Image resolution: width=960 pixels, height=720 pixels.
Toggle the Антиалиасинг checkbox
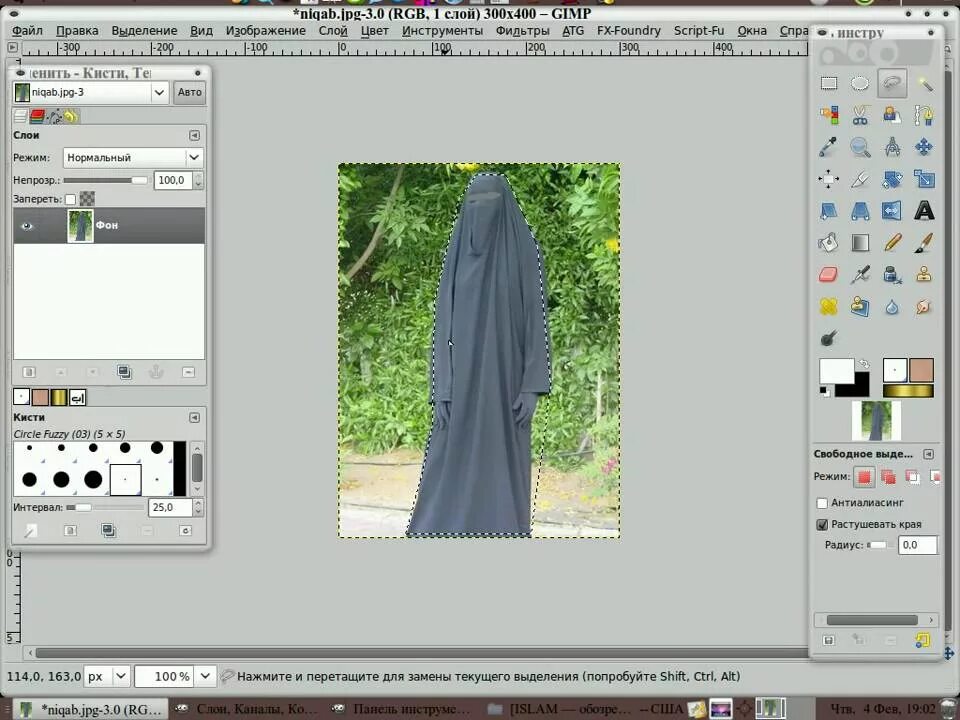[x=822, y=503]
